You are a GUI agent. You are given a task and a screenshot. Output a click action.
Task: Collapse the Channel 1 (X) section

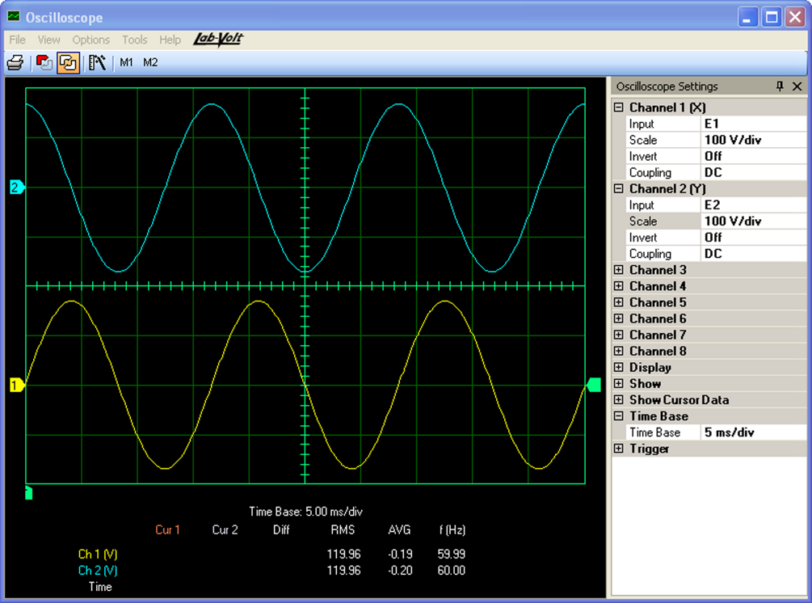[x=618, y=107]
